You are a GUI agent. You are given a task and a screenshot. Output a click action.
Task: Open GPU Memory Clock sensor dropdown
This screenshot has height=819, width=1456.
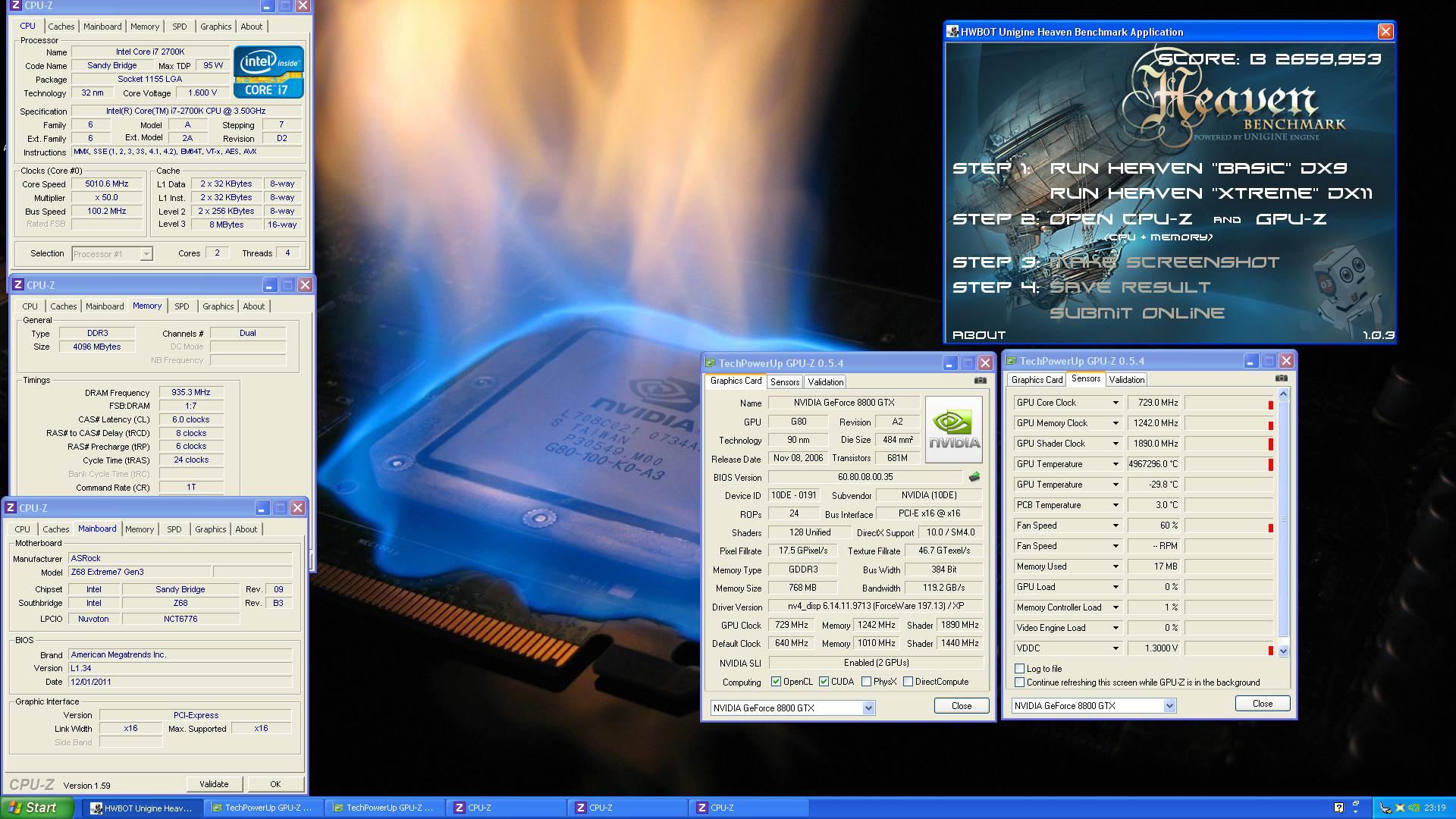click(x=1116, y=423)
